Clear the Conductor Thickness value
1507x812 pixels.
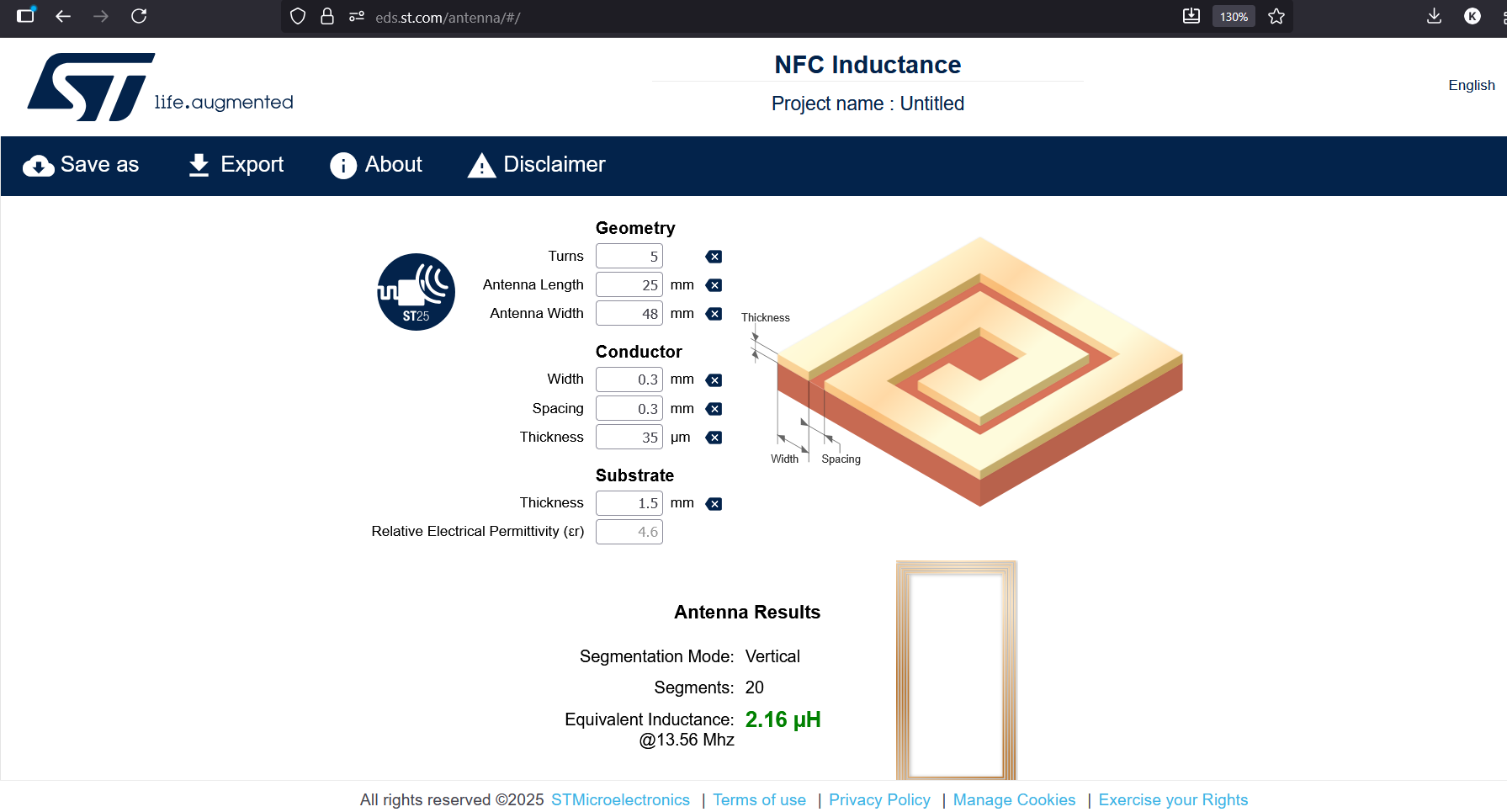(x=714, y=438)
